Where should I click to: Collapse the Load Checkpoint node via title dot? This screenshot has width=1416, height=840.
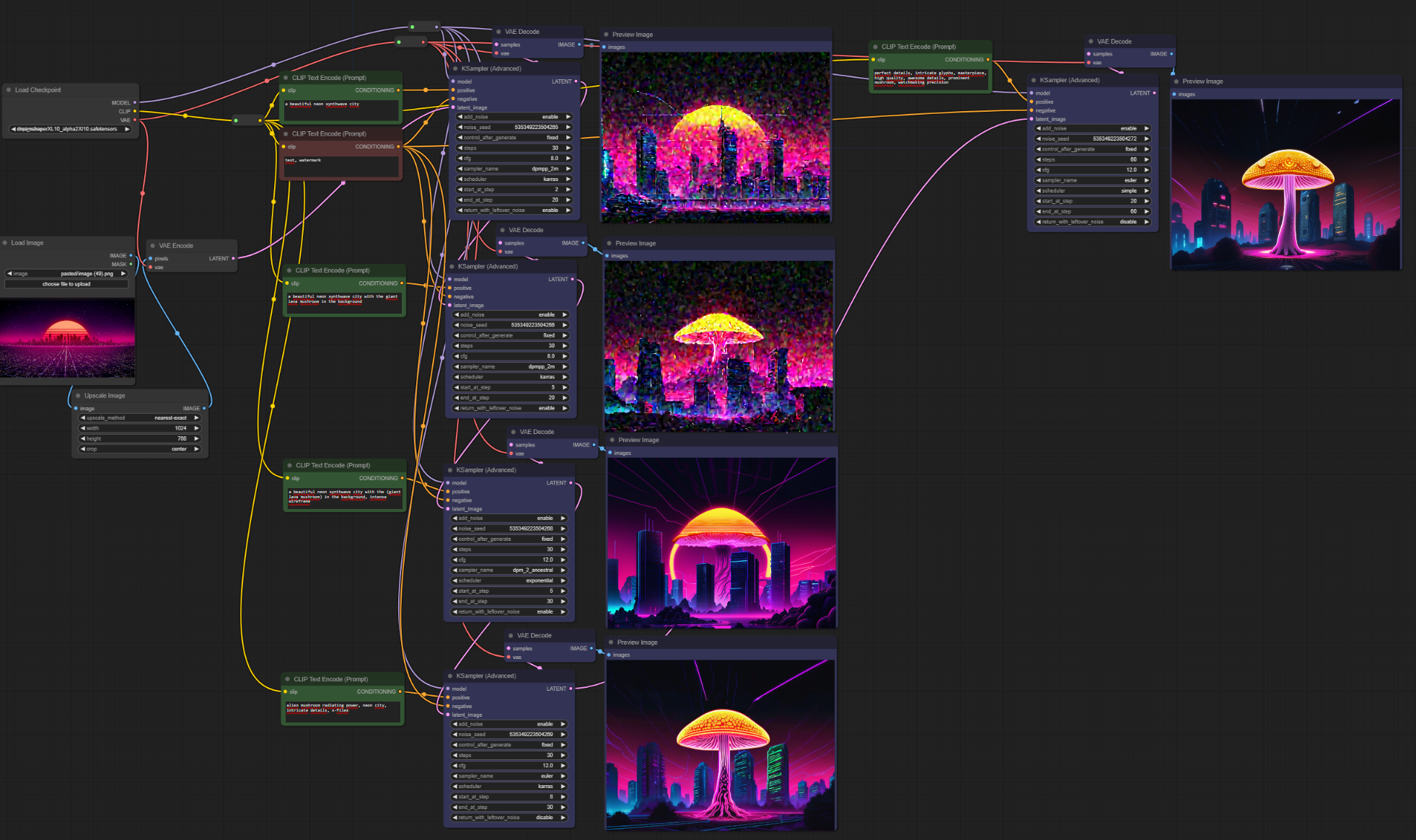9,90
